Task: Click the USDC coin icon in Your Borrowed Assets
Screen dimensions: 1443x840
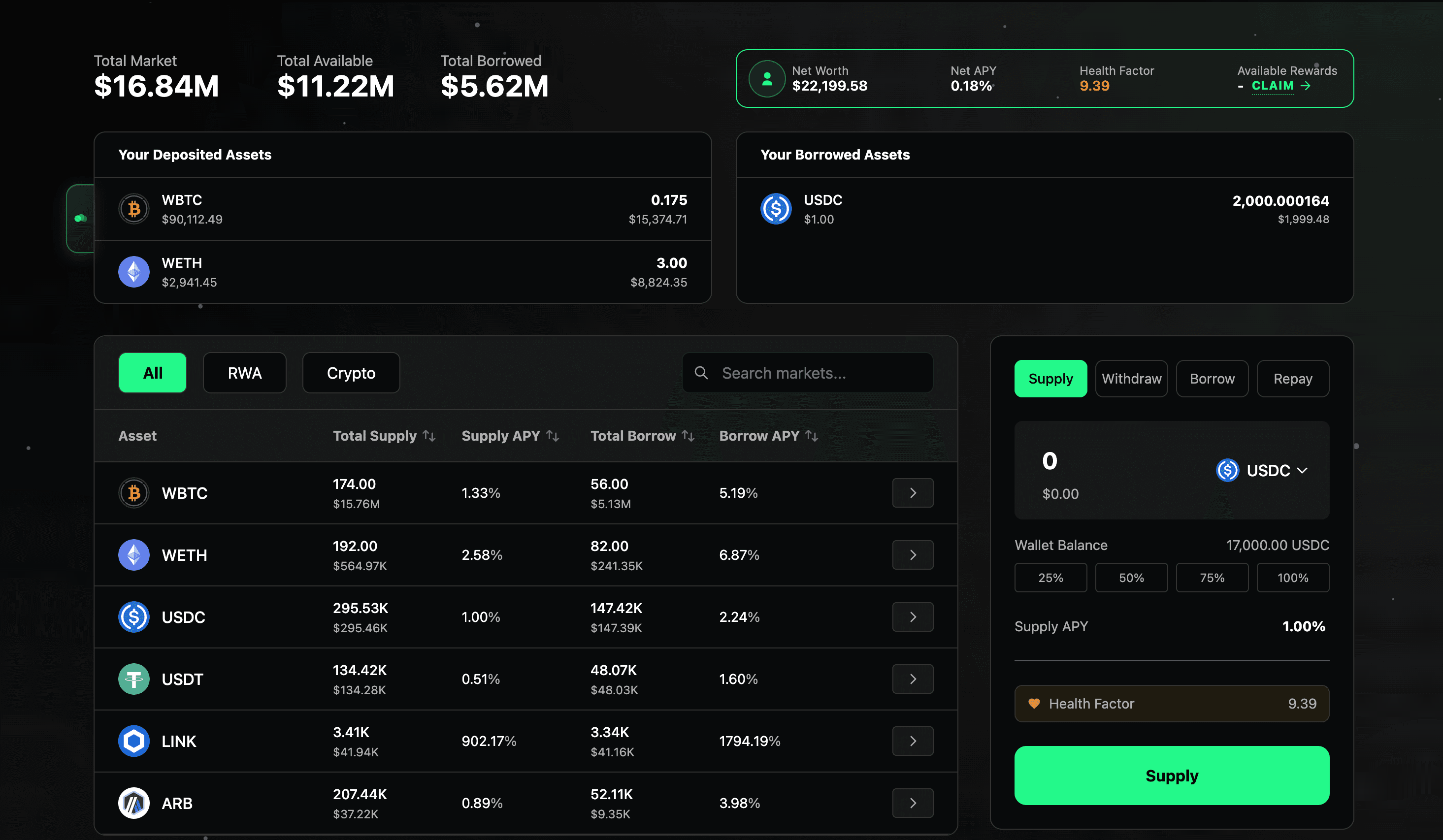Action: click(x=776, y=208)
